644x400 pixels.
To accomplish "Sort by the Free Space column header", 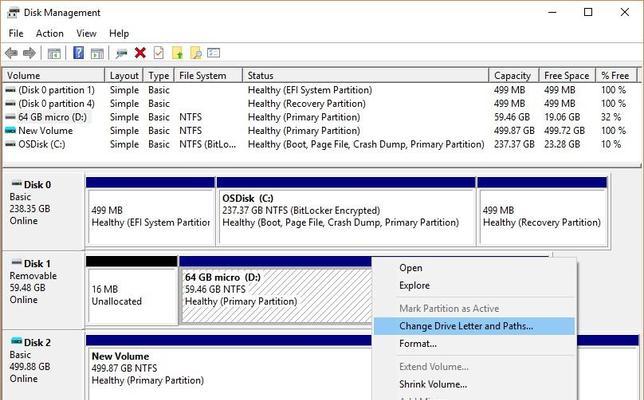I will (567, 76).
